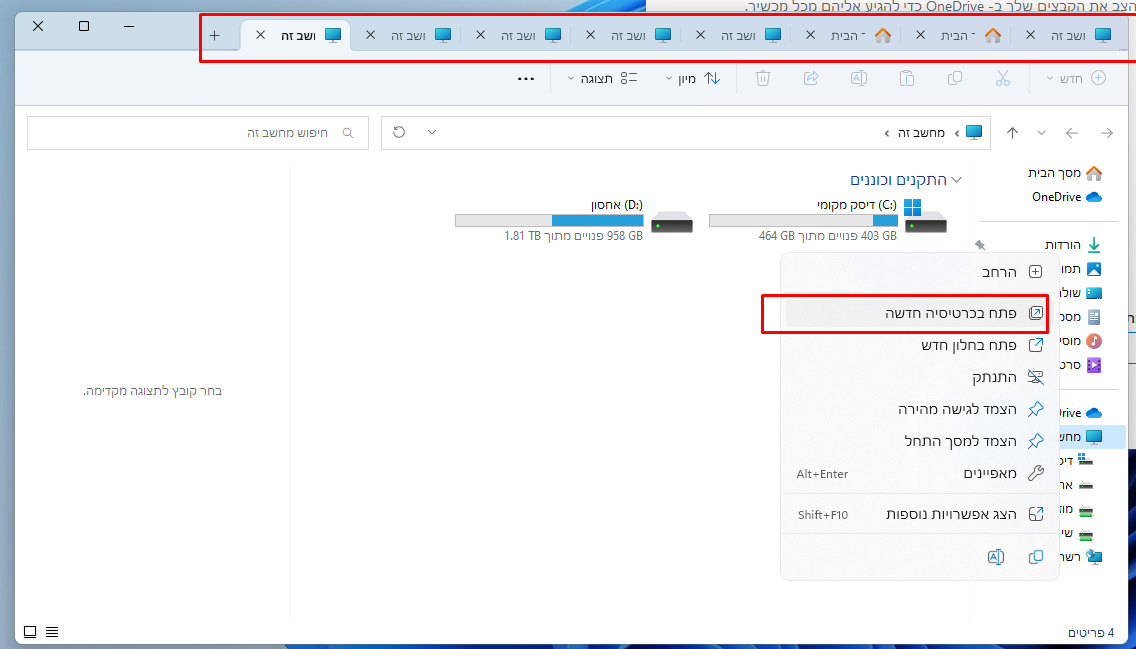Click the Documents icon in the sidebar
This screenshot has height=649, width=1136.
click(1093, 317)
